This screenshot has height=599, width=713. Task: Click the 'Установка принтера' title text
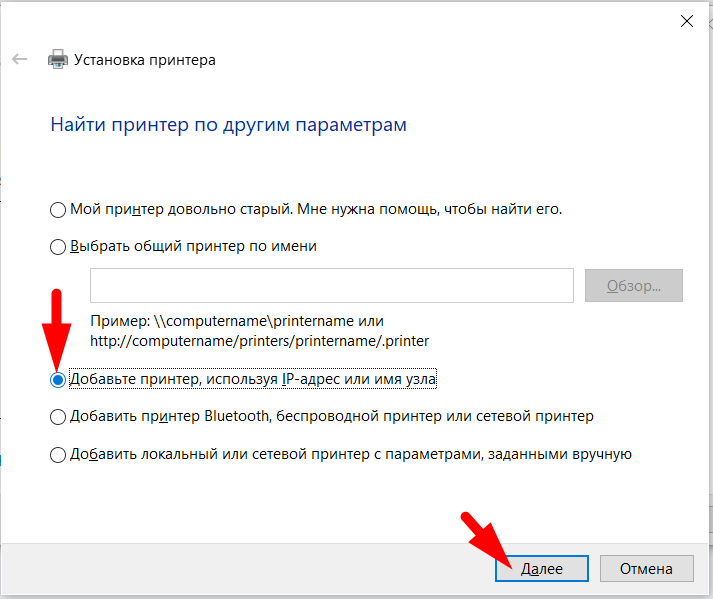point(145,60)
